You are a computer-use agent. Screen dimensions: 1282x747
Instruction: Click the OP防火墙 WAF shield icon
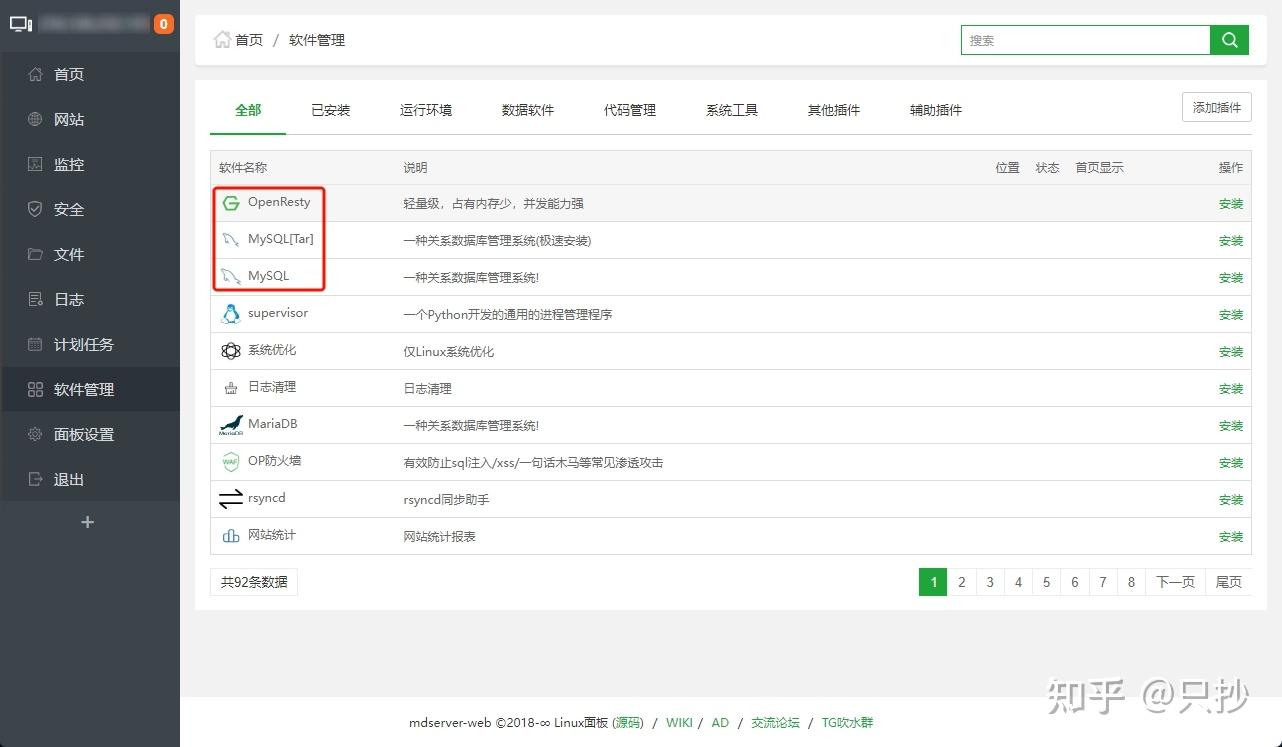pos(230,461)
